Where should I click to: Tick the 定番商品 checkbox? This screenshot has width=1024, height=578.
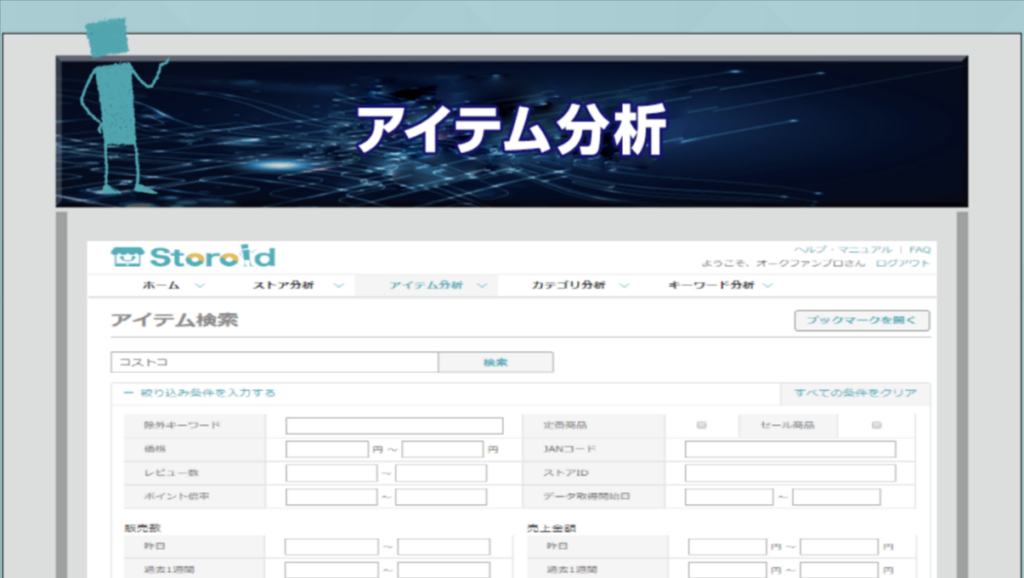point(701,425)
